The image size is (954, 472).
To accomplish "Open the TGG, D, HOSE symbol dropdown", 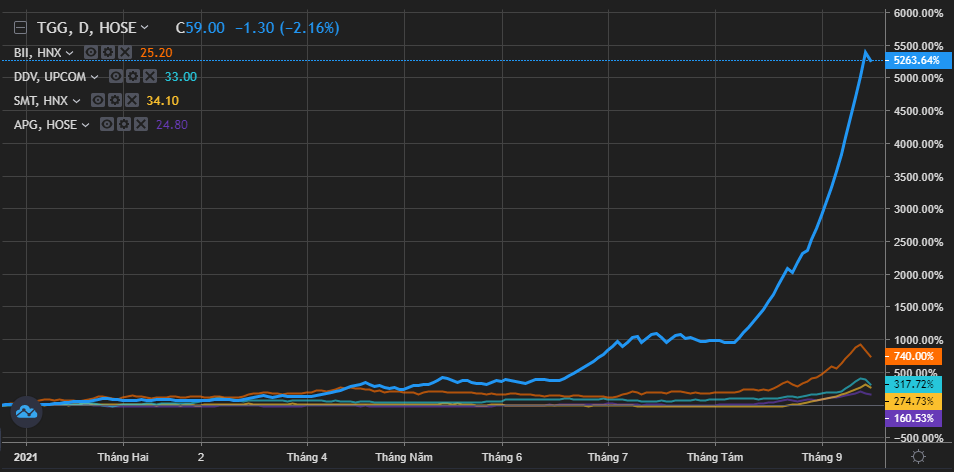I will point(144,27).
